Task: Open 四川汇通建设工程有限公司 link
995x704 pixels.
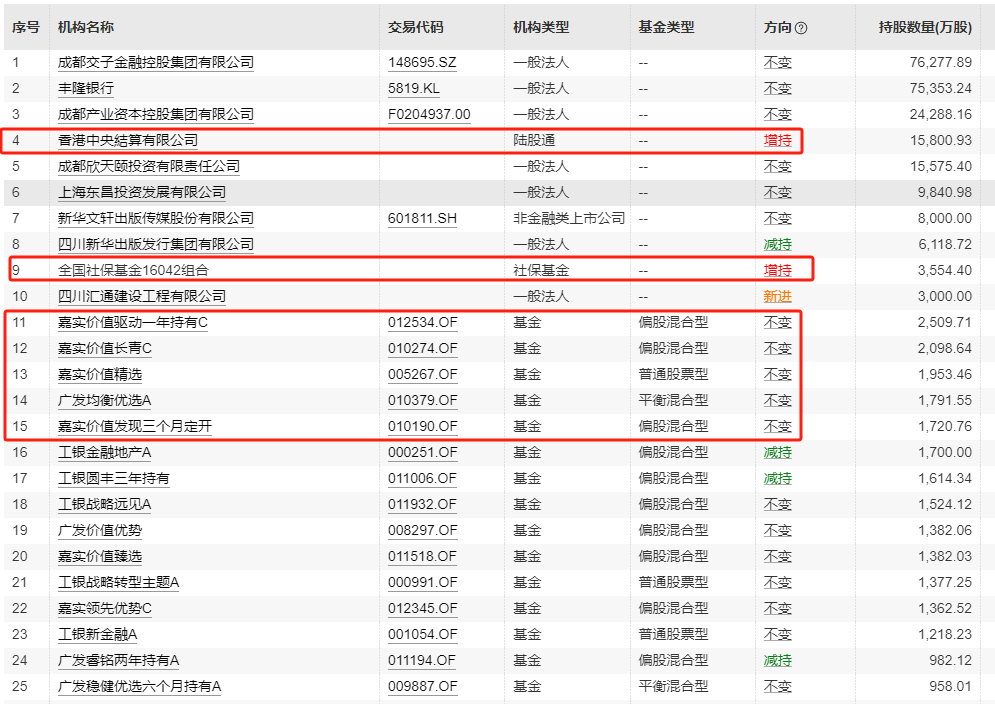Action: [142, 296]
